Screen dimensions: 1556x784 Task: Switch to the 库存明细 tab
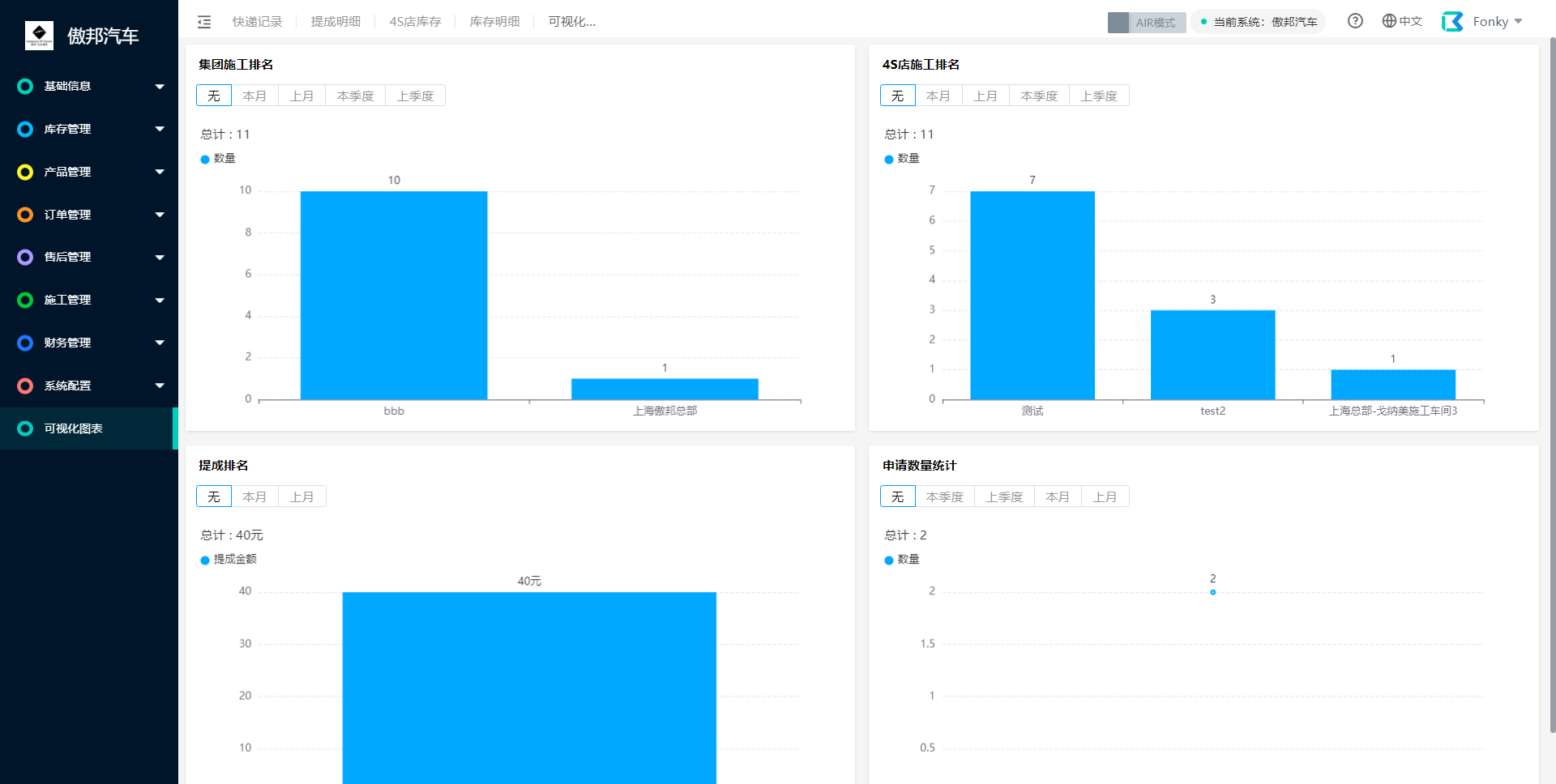pos(494,22)
